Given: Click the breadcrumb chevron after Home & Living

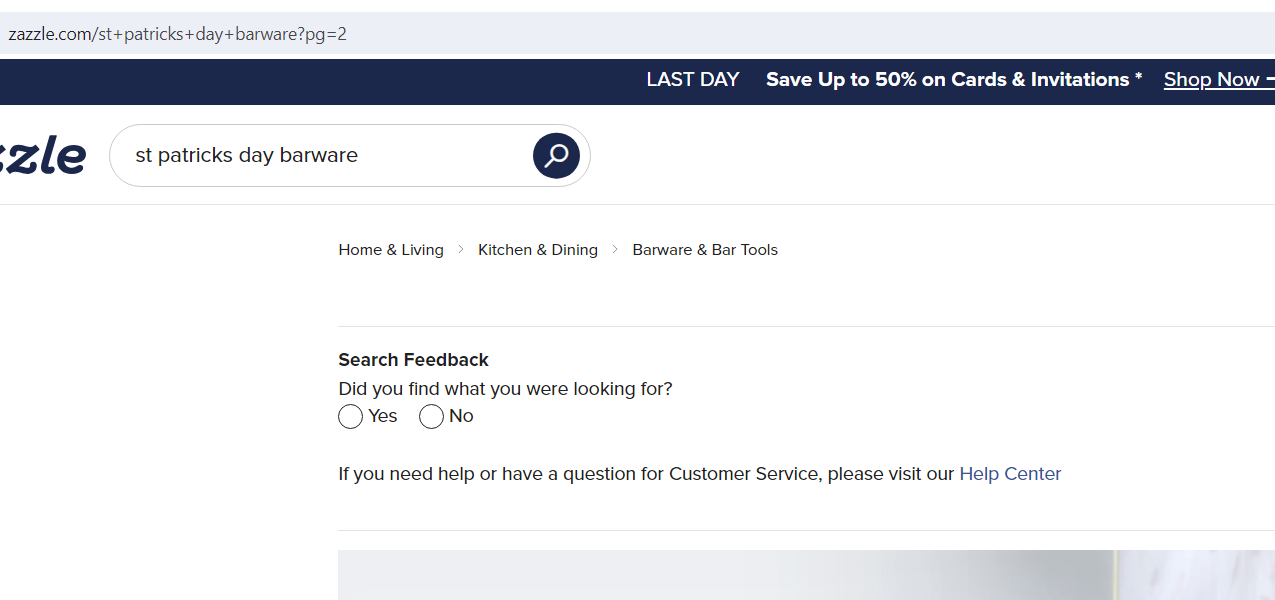Looking at the screenshot, I should click(x=461, y=250).
